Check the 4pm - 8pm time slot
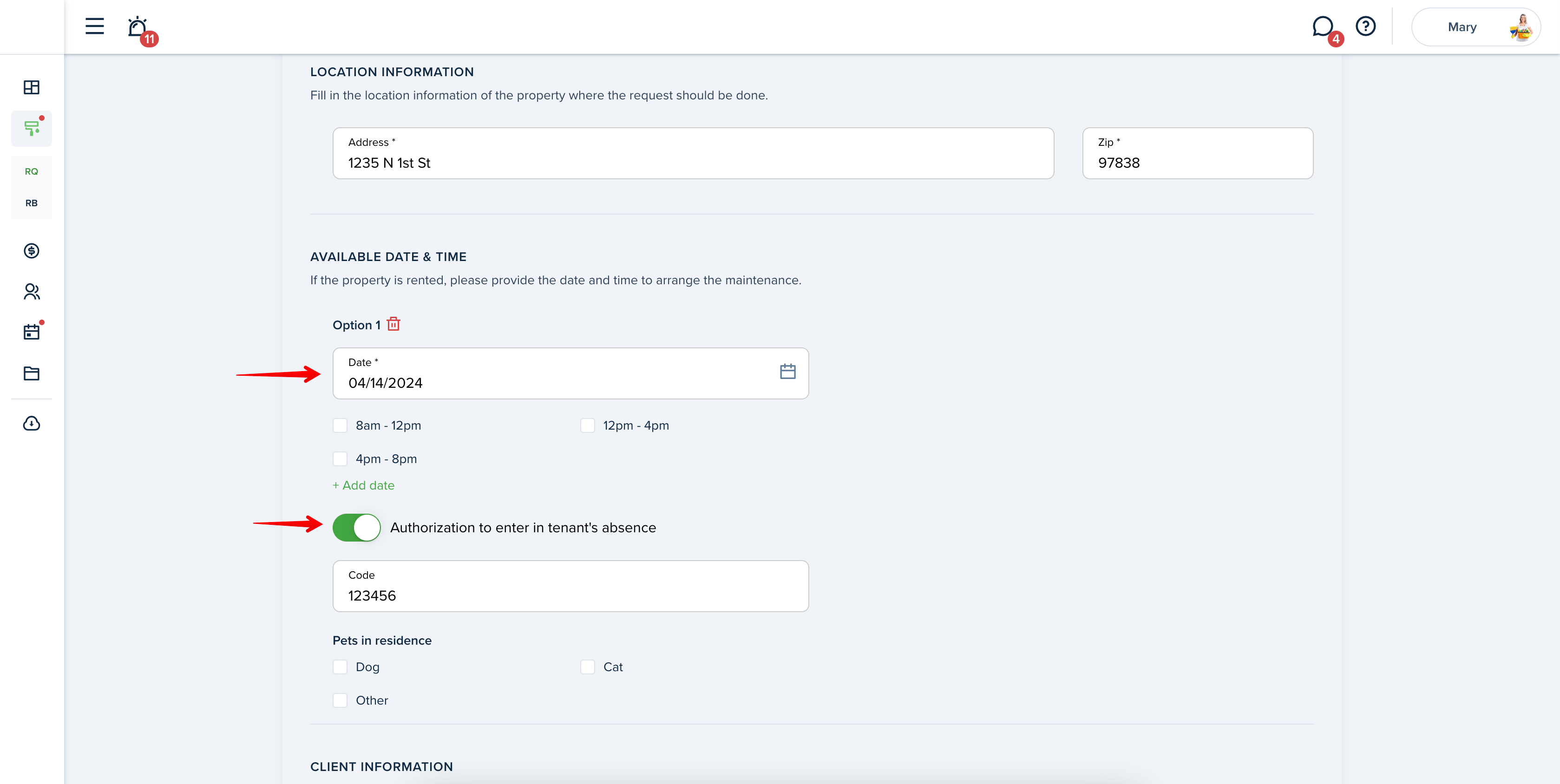Screen dimensions: 1560x784 (x=341, y=459)
